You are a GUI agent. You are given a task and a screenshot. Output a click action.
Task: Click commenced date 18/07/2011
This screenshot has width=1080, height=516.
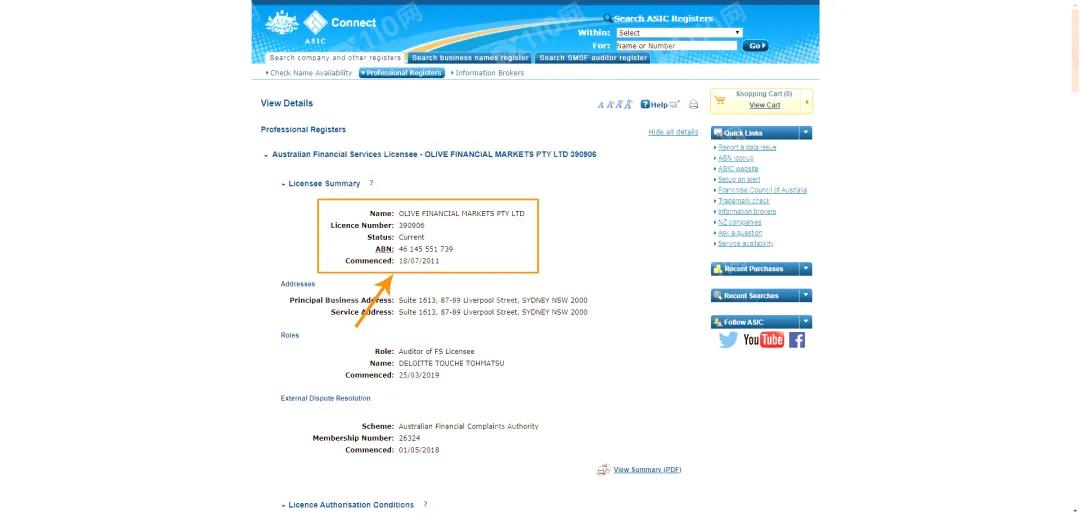[x=419, y=261]
